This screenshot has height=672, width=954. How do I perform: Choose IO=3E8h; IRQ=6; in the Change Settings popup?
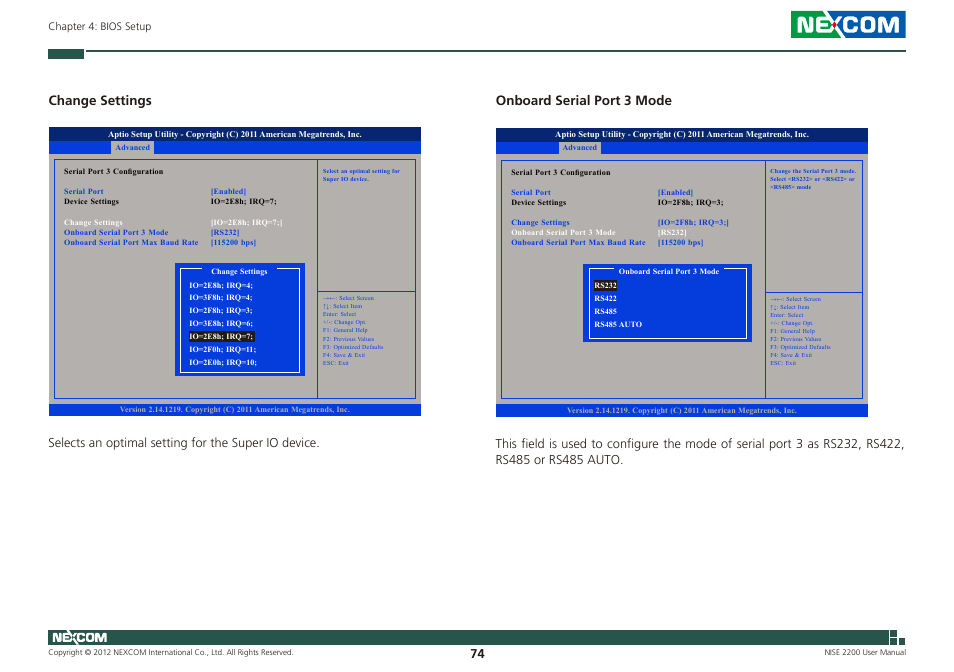click(x=220, y=324)
